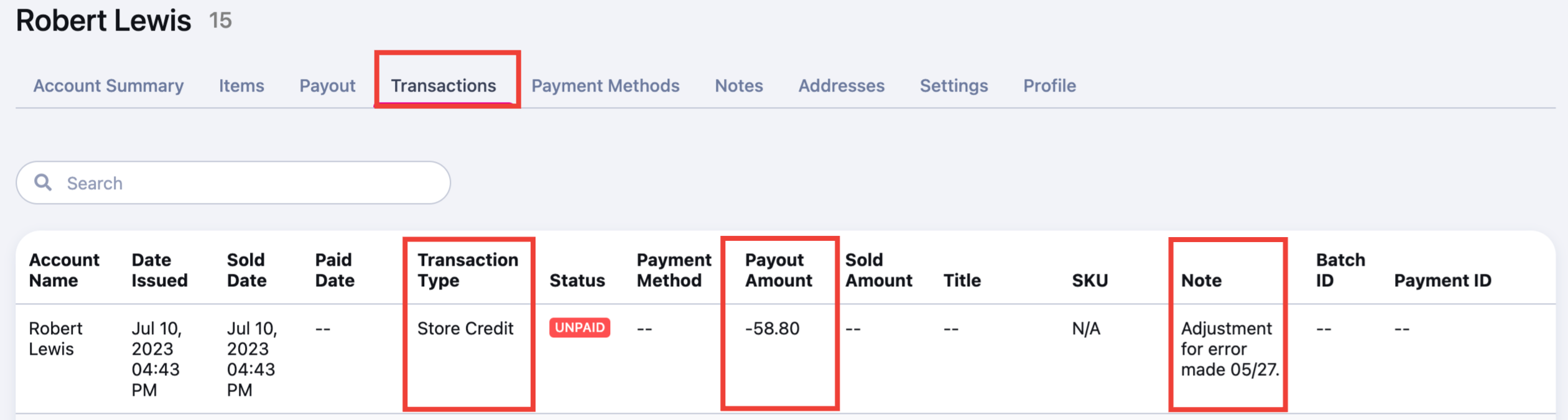
Task: Switch to the Profile tab
Action: pyautogui.click(x=1049, y=86)
